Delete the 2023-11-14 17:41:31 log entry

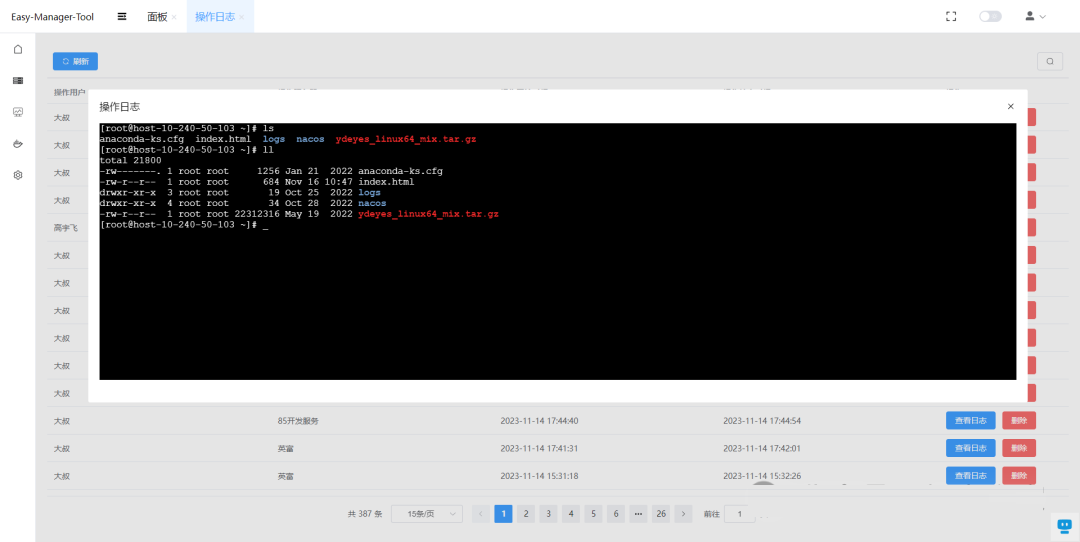(x=1018, y=448)
